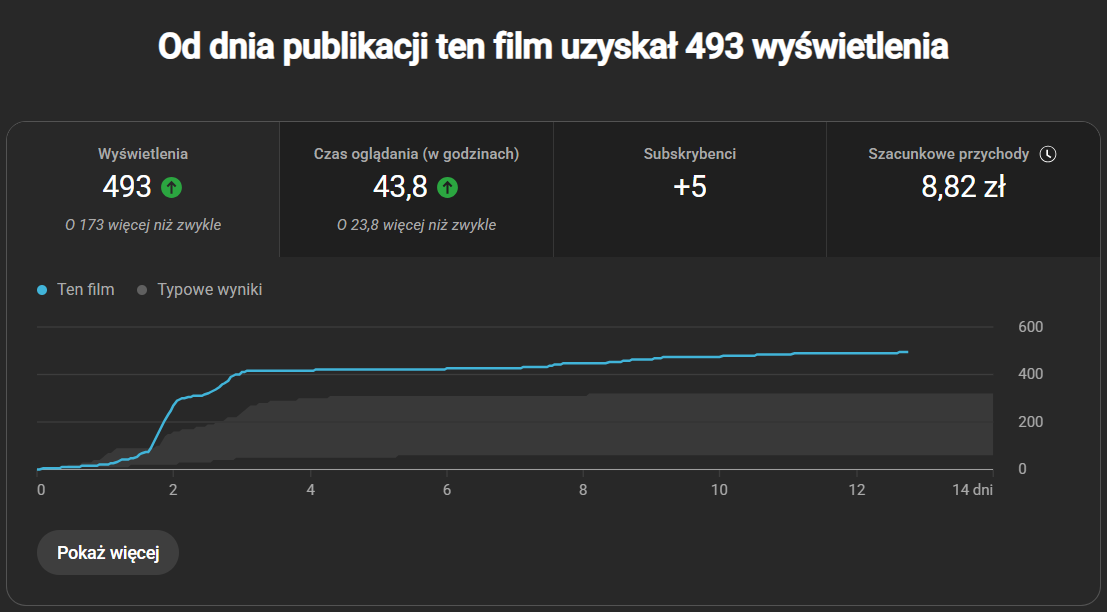Click the 8,82 zł revenue value
1107x612 pixels.
click(x=963, y=187)
